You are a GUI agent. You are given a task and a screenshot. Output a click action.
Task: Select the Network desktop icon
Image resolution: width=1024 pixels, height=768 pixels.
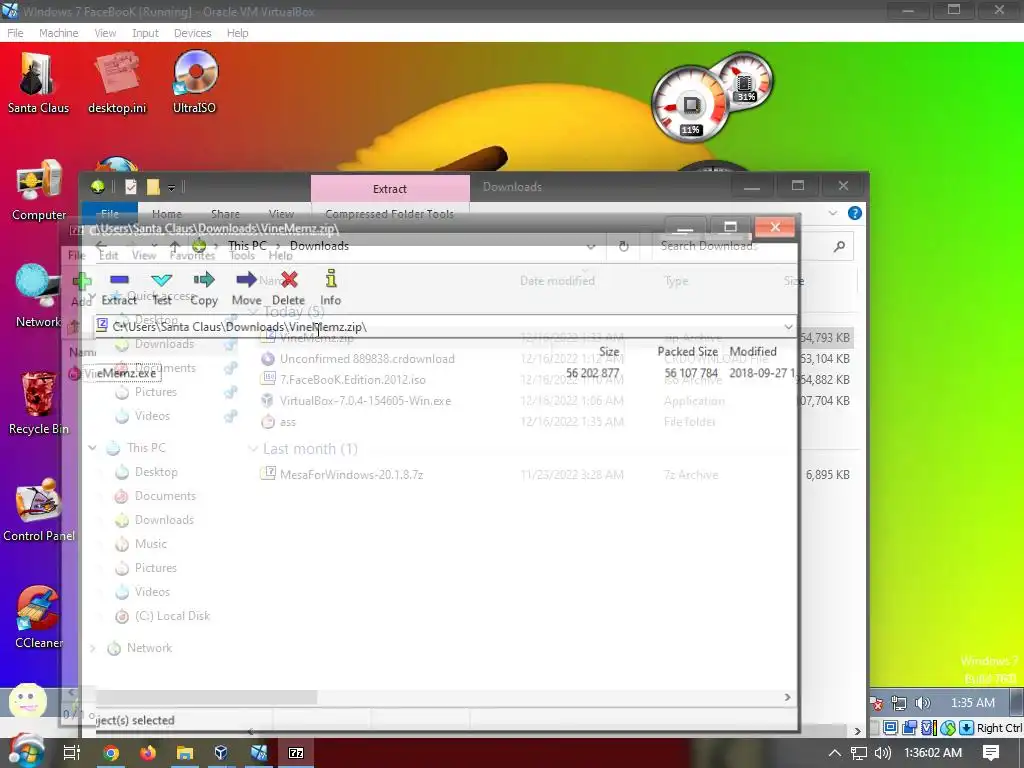[38, 297]
